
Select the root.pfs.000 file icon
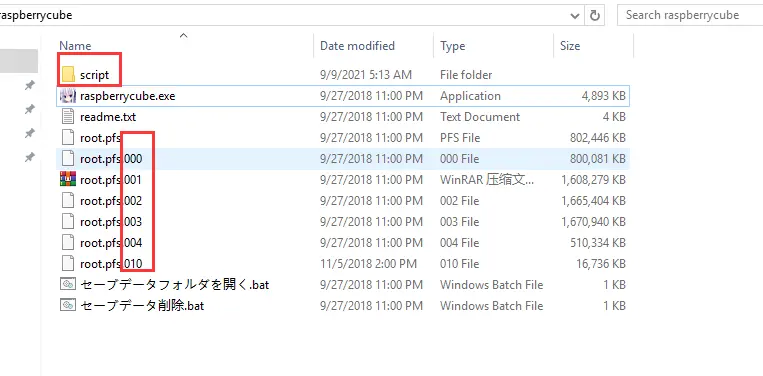(x=68, y=159)
